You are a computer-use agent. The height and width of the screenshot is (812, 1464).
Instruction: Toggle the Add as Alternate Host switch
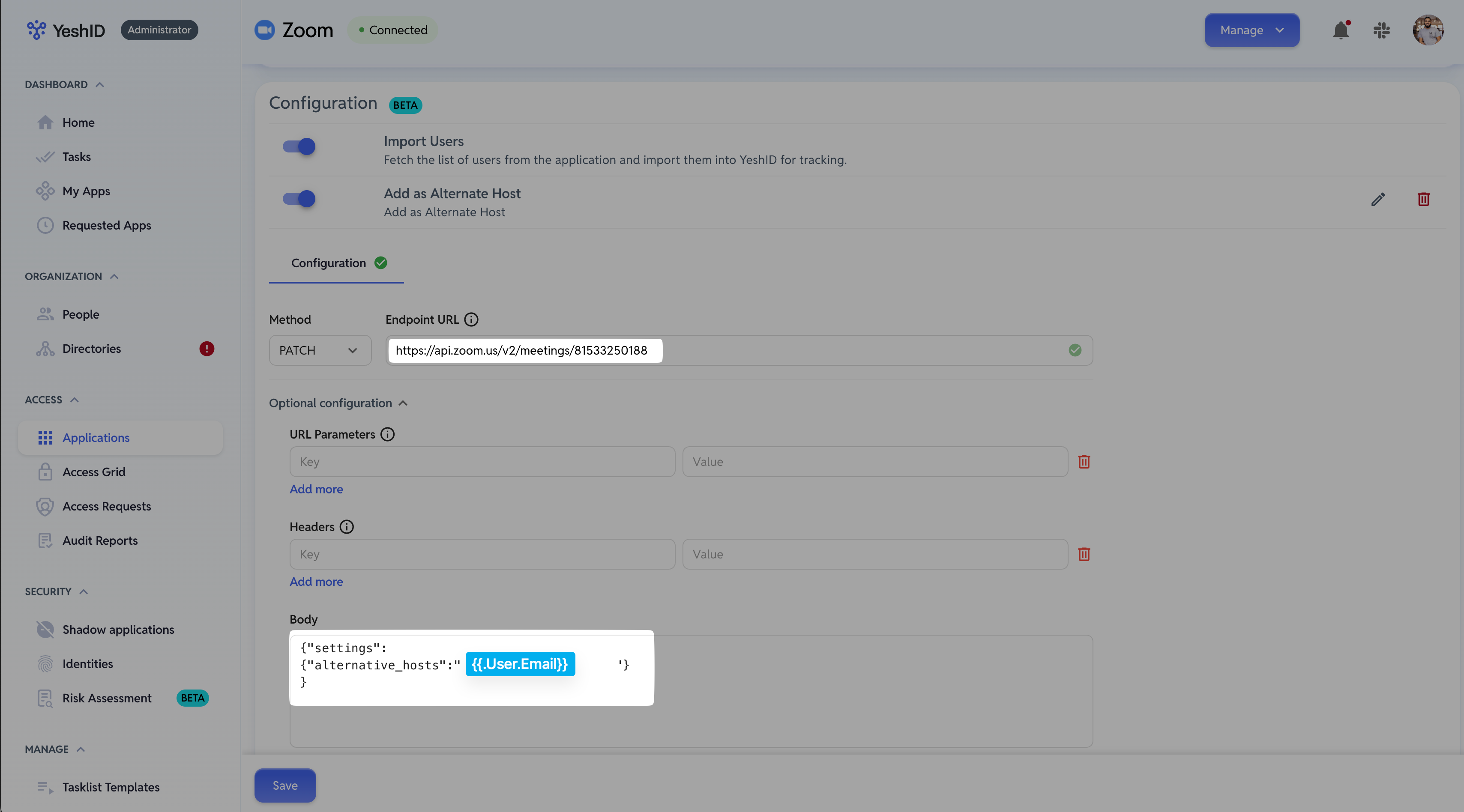coord(299,198)
